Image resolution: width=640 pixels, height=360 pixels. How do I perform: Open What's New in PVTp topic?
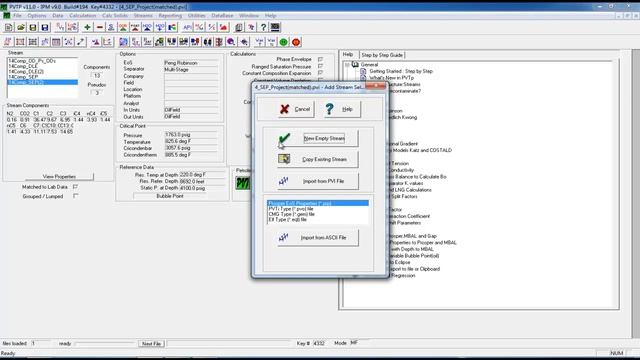tap(391, 78)
